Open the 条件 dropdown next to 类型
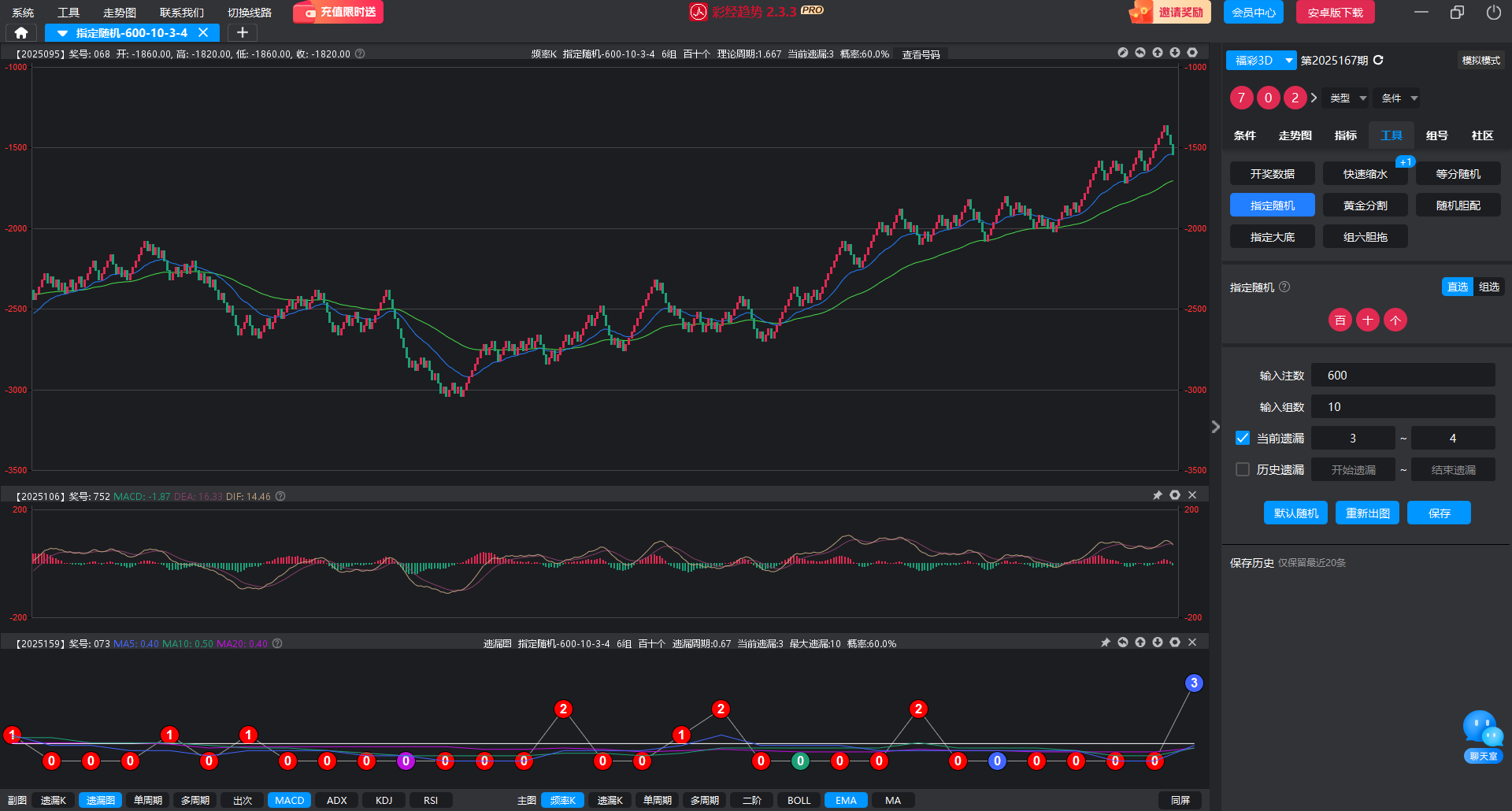The image size is (1512, 811). (1399, 98)
